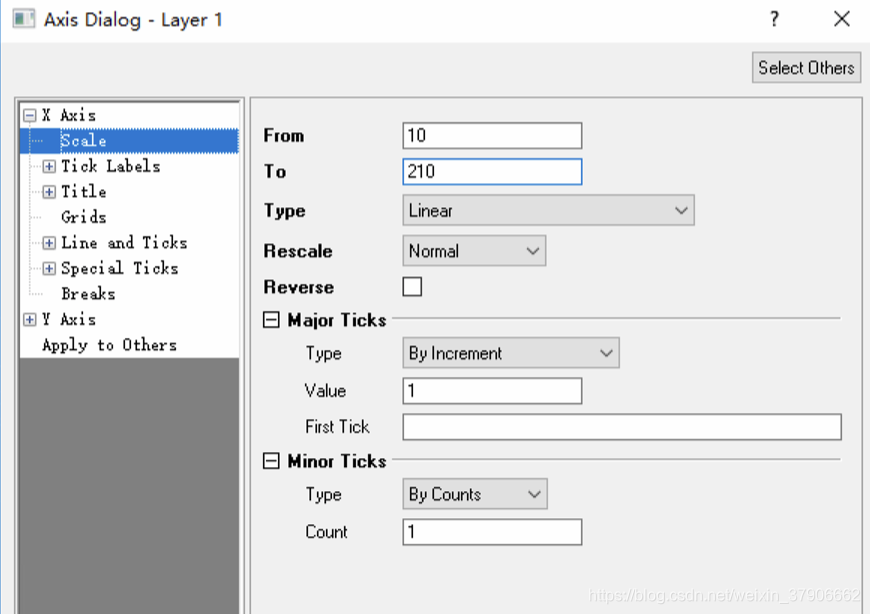Click the Minor Ticks Count field
Screen dimensions: 870x614
(x=492, y=532)
